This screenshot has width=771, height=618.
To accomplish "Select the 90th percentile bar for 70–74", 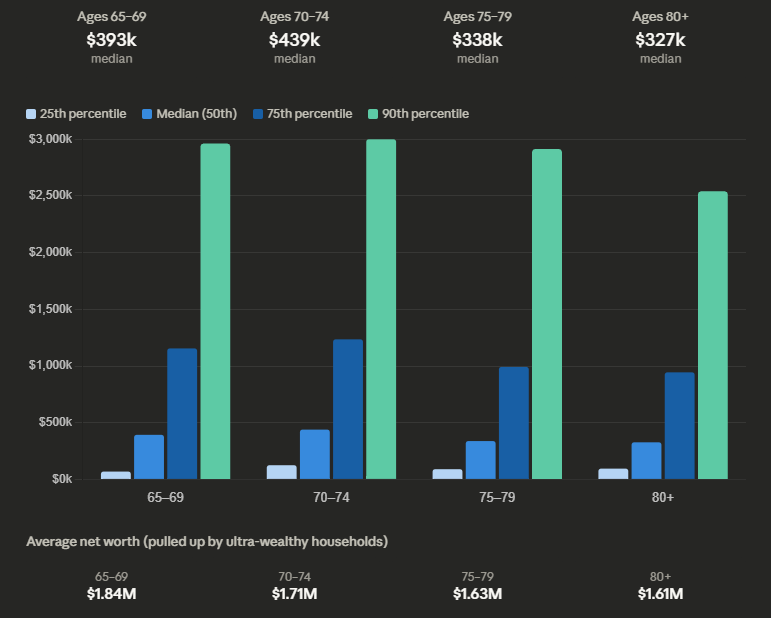I will click(x=381, y=309).
